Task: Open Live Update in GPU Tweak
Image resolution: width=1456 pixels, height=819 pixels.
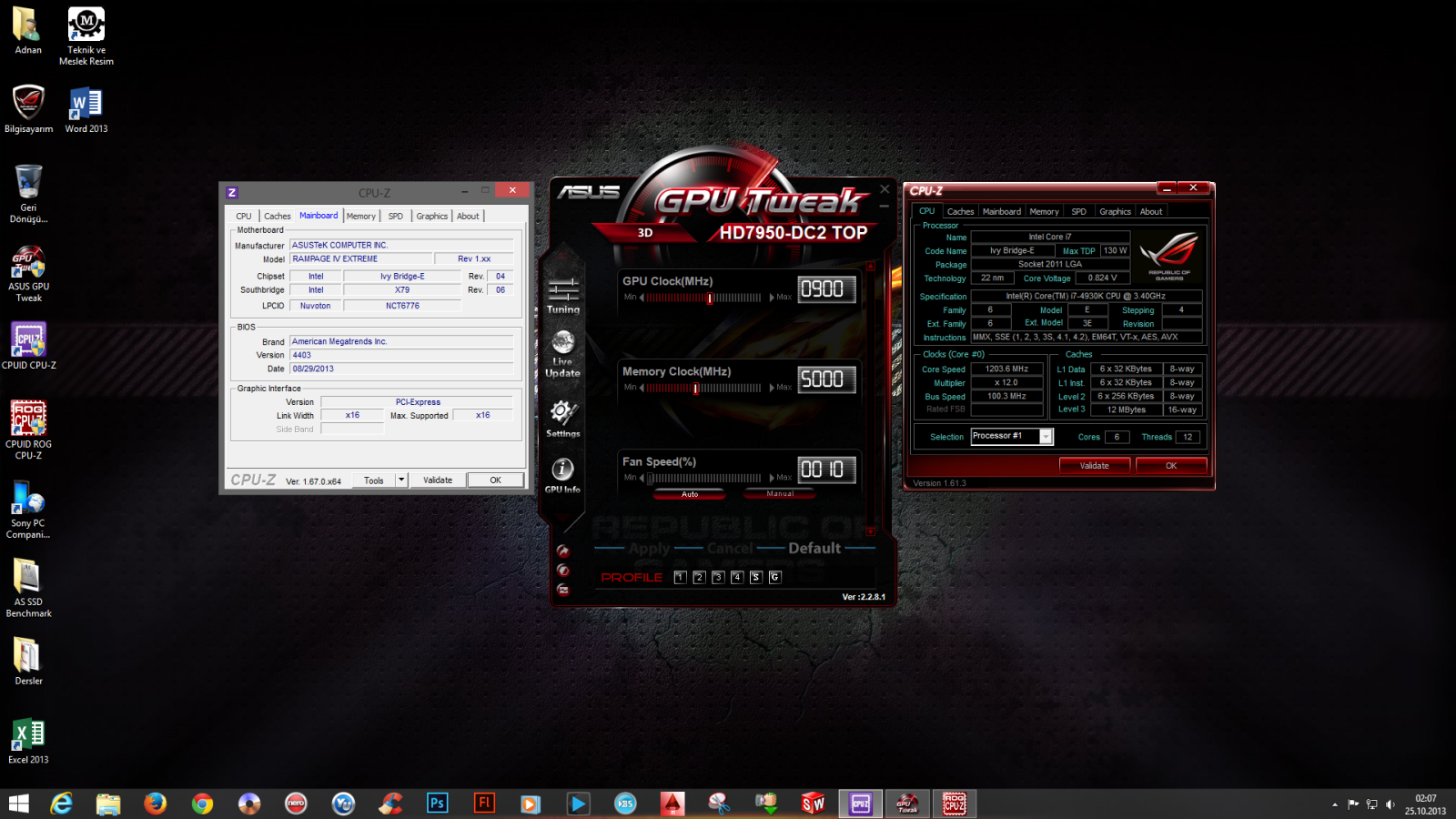Action: [x=562, y=354]
